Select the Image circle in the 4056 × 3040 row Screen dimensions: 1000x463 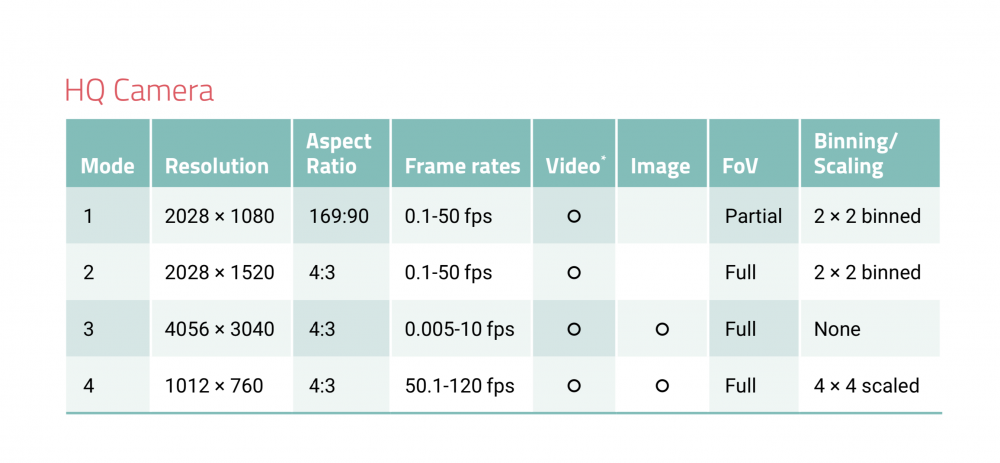(660, 329)
